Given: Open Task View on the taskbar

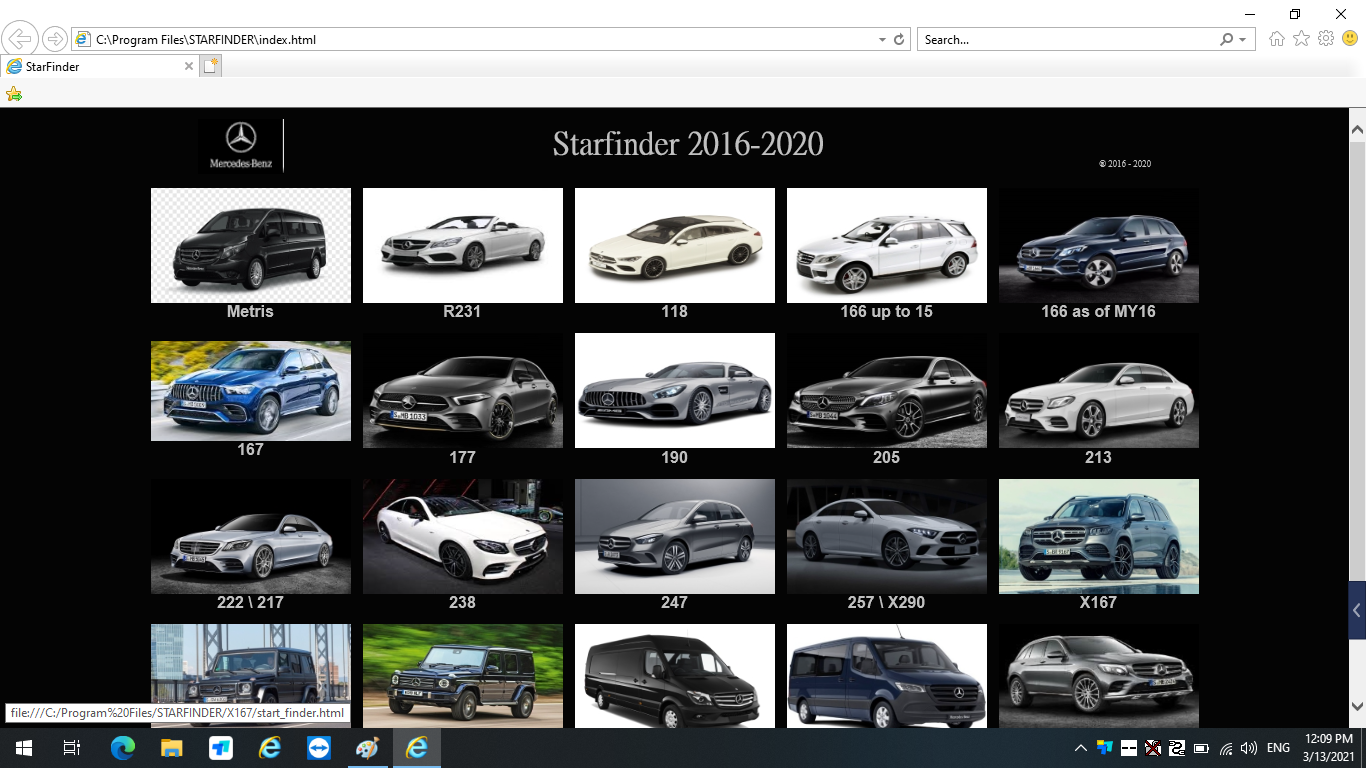Looking at the screenshot, I should 71,748.
